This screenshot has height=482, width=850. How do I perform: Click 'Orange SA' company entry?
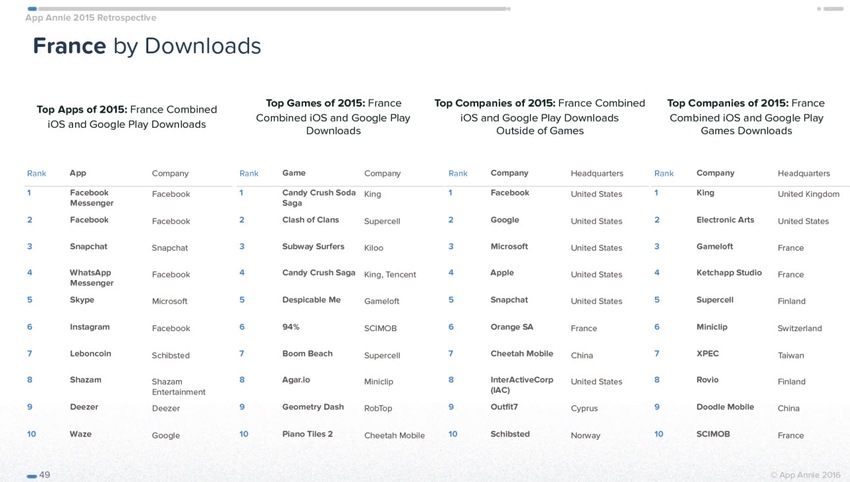tap(512, 327)
